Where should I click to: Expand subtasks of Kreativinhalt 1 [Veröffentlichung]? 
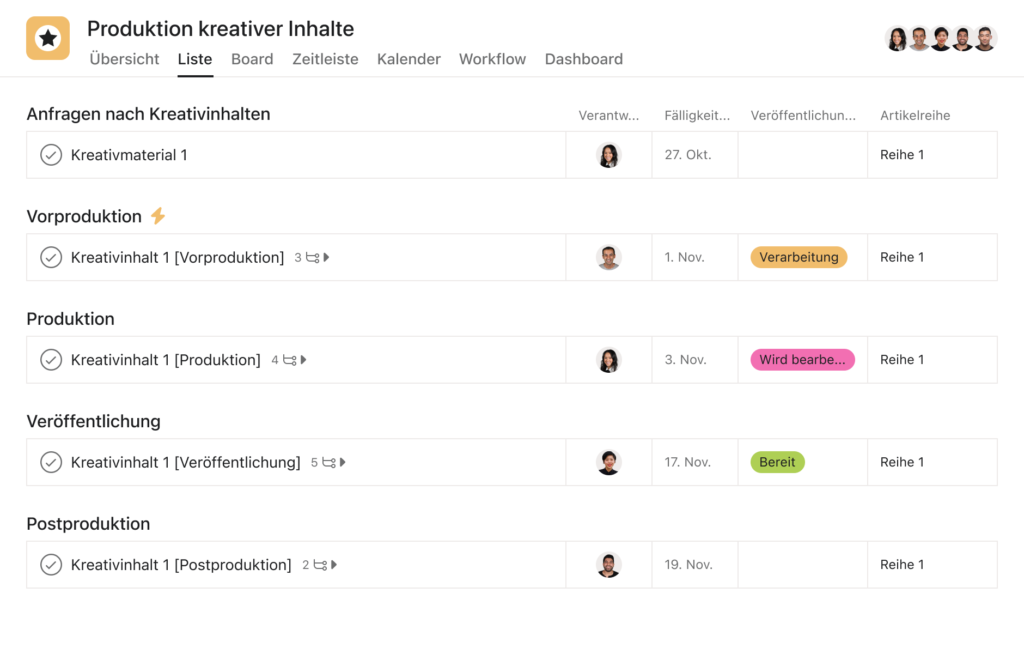tap(343, 463)
